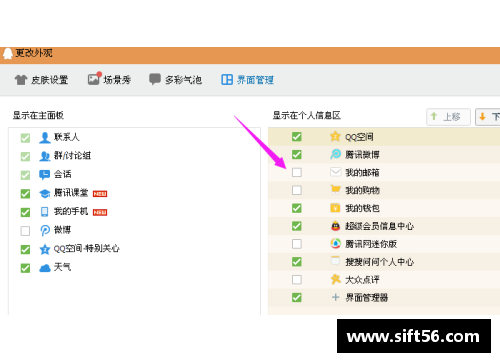The width and height of the screenshot is (500, 362).
Task: Check the 我的购物 checkbox
Action: [297, 190]
